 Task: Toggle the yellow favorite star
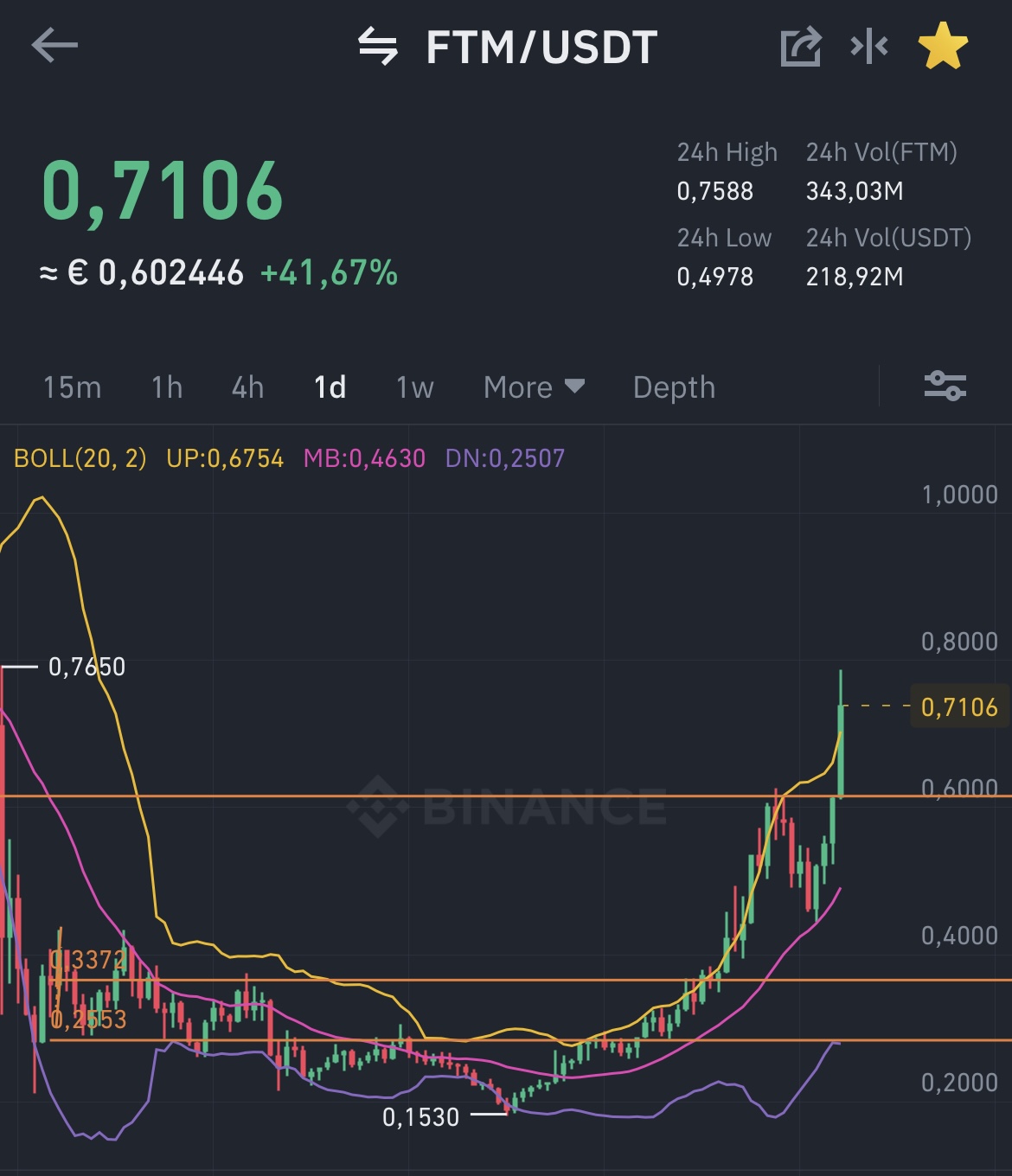click(x=942, y=47)
